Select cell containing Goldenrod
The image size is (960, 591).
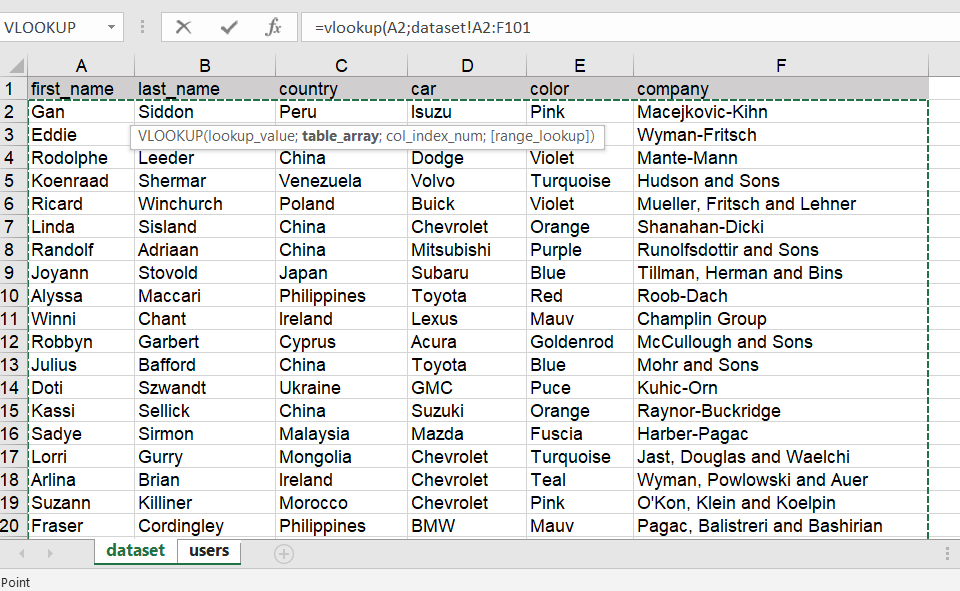tap(579, 342)
